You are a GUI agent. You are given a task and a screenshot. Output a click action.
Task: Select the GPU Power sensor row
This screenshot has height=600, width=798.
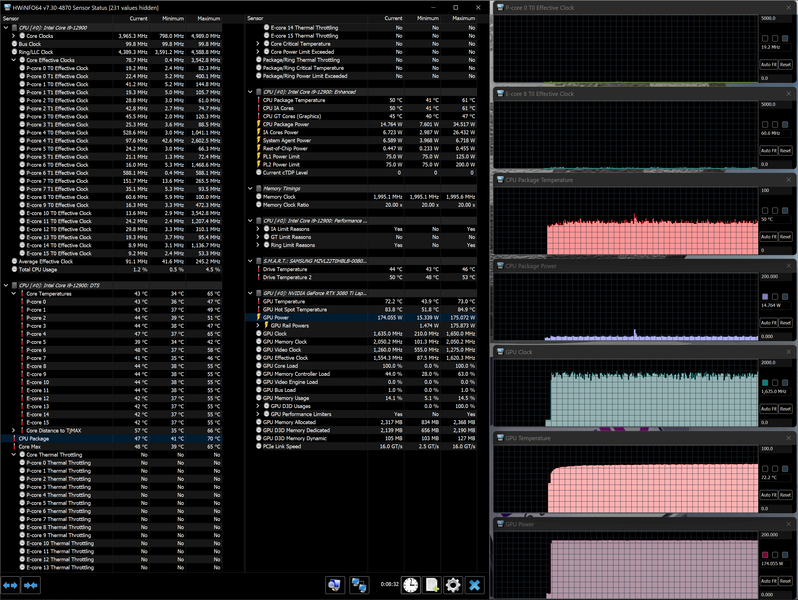click(x=361, y=318)
